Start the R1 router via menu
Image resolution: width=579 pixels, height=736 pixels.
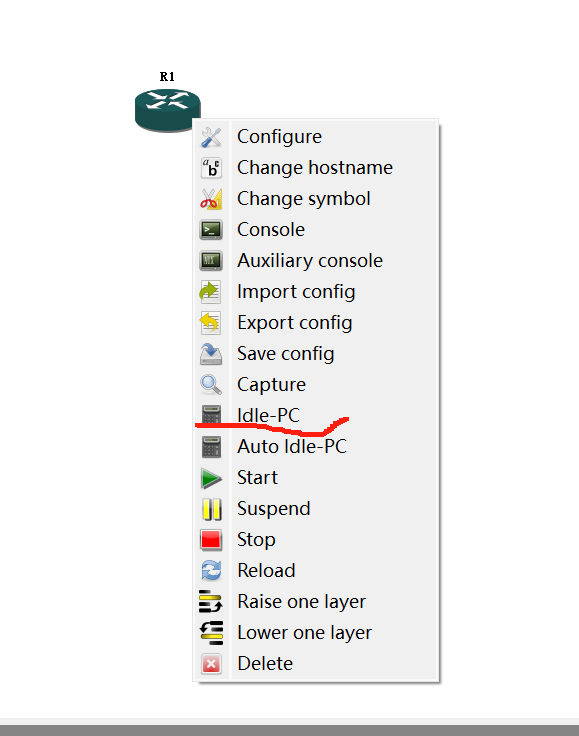(x=257, y=478)
